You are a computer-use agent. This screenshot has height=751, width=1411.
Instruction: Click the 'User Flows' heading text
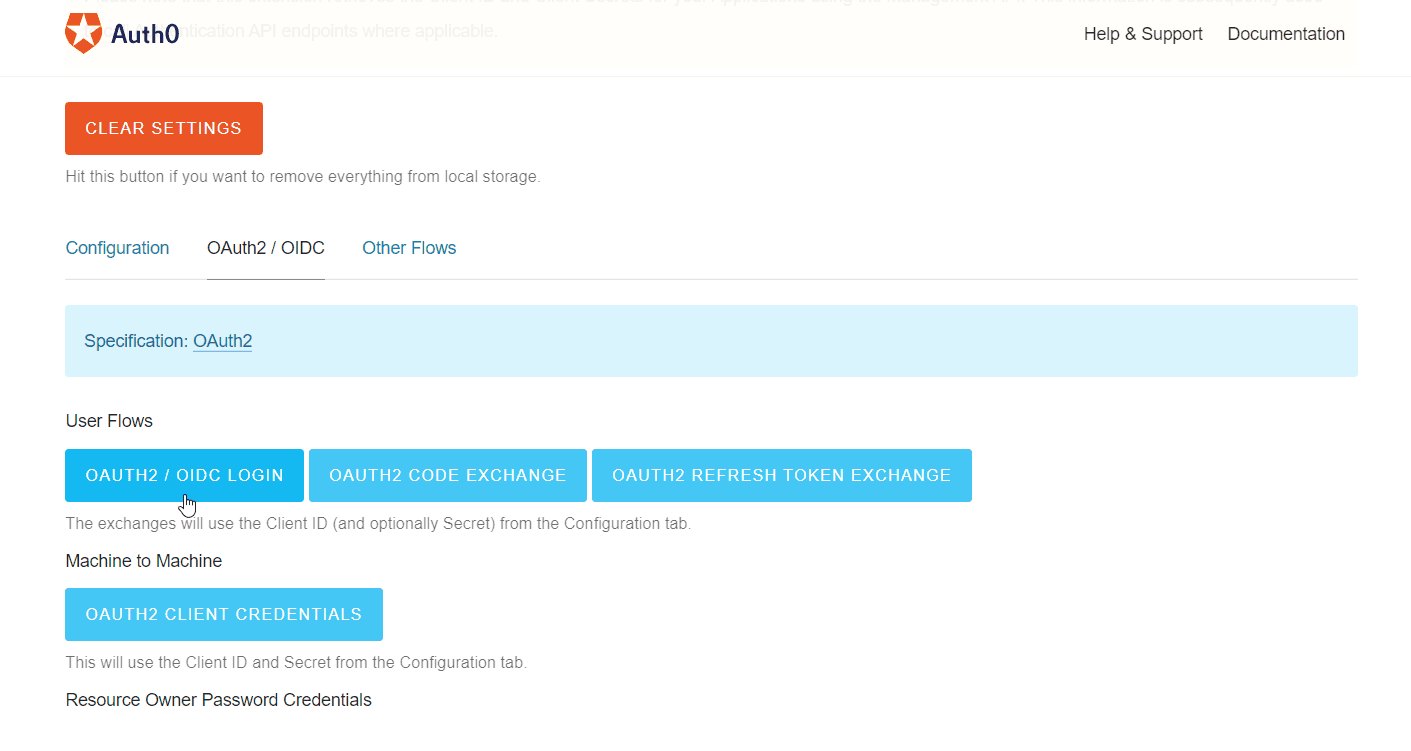coord(109,421)
